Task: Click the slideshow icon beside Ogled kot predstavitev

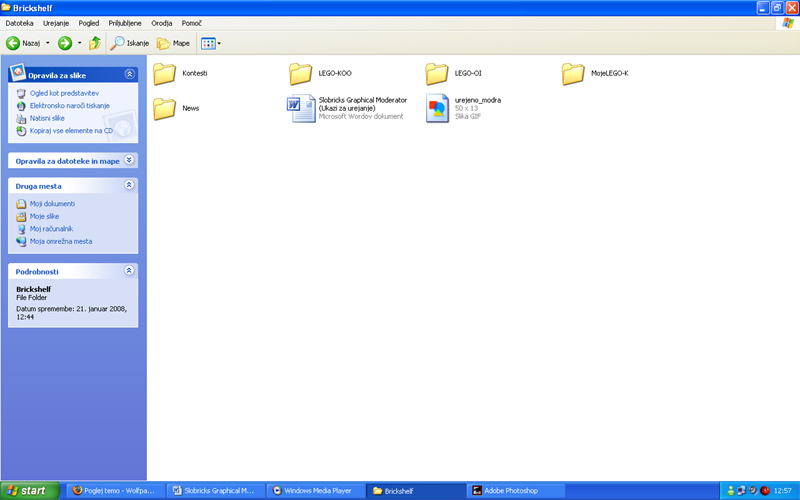Action: 21,93
